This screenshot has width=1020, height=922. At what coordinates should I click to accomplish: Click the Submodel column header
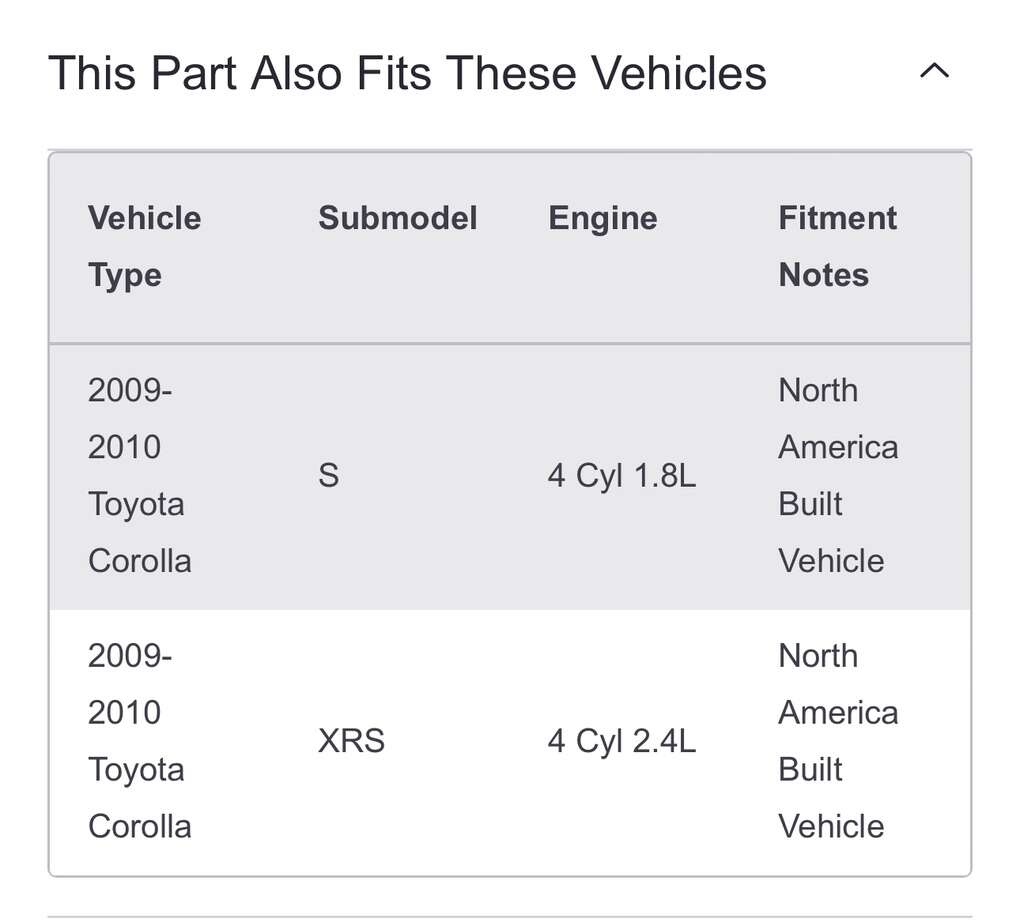[397, 218]
